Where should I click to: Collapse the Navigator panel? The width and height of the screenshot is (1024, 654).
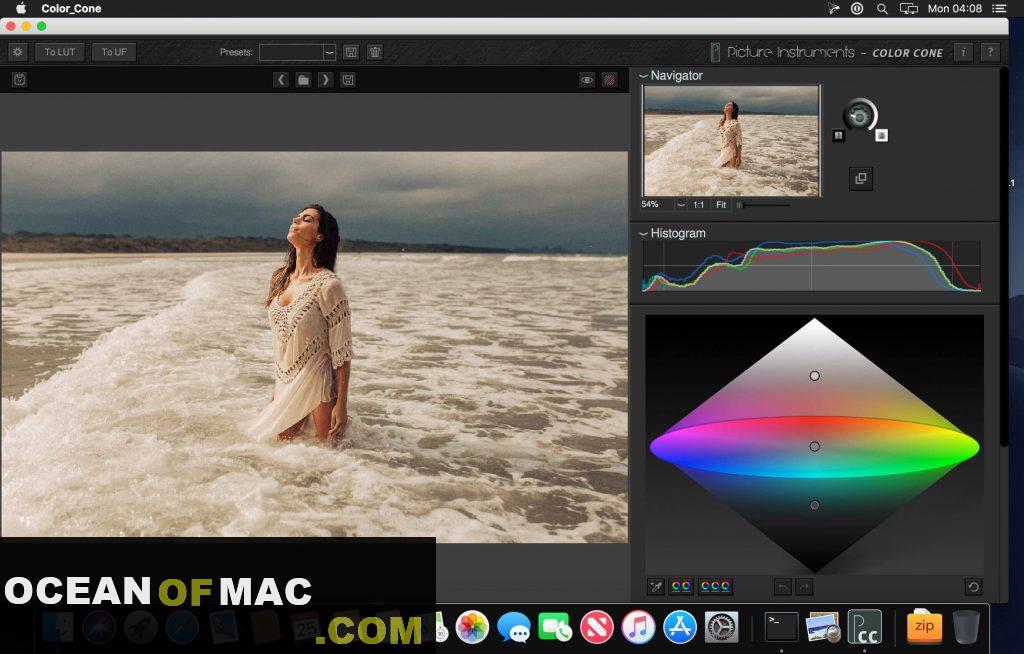point(643,76)
